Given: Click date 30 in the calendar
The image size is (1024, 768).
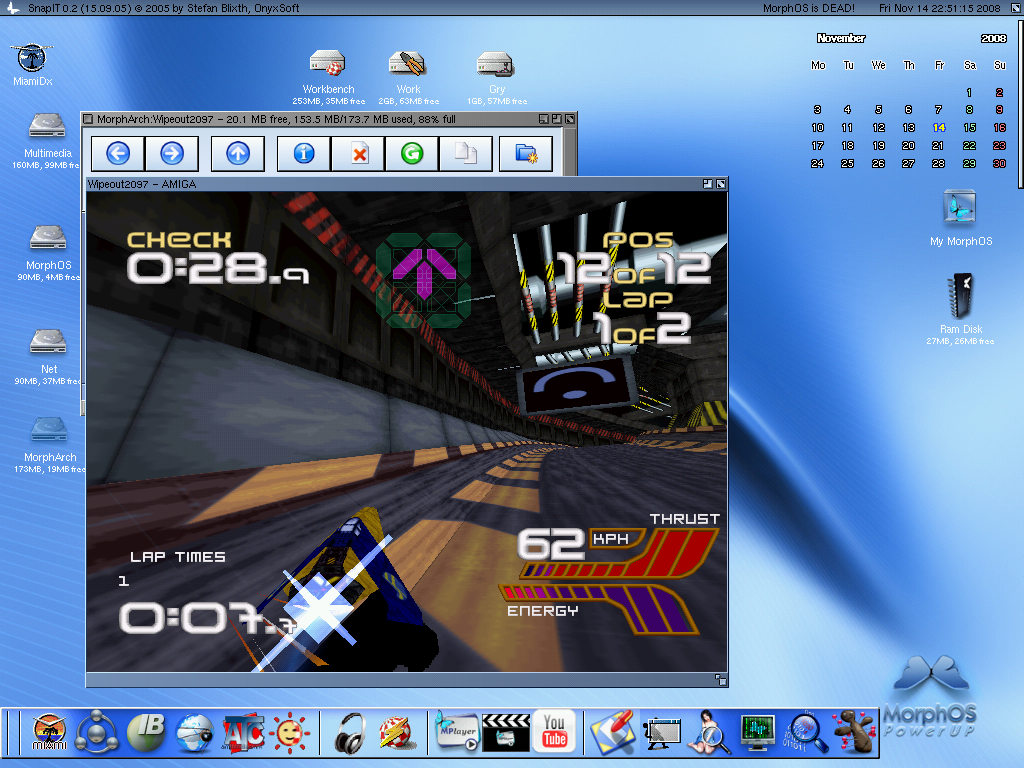Looking at the screenshot, I should pos(999,163).
